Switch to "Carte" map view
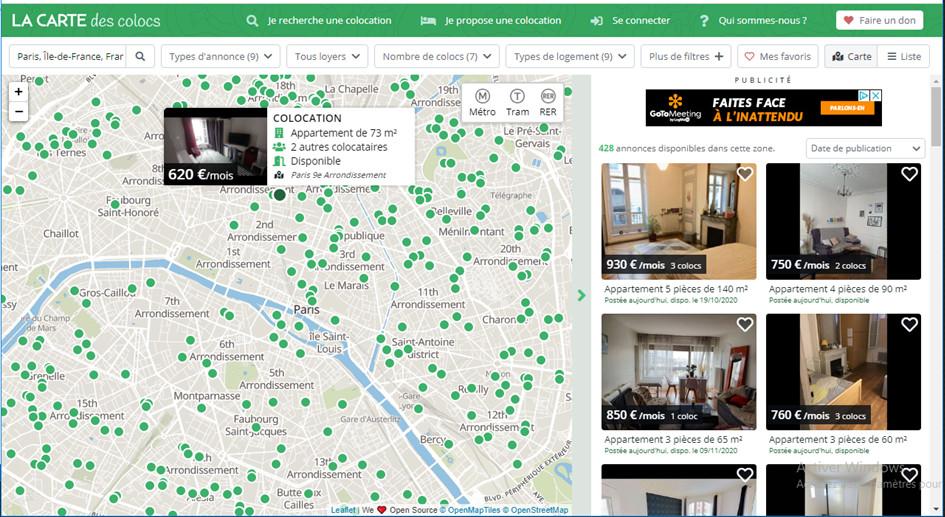The height and width of the screenshot is (517, 945). tap(851, 56)
